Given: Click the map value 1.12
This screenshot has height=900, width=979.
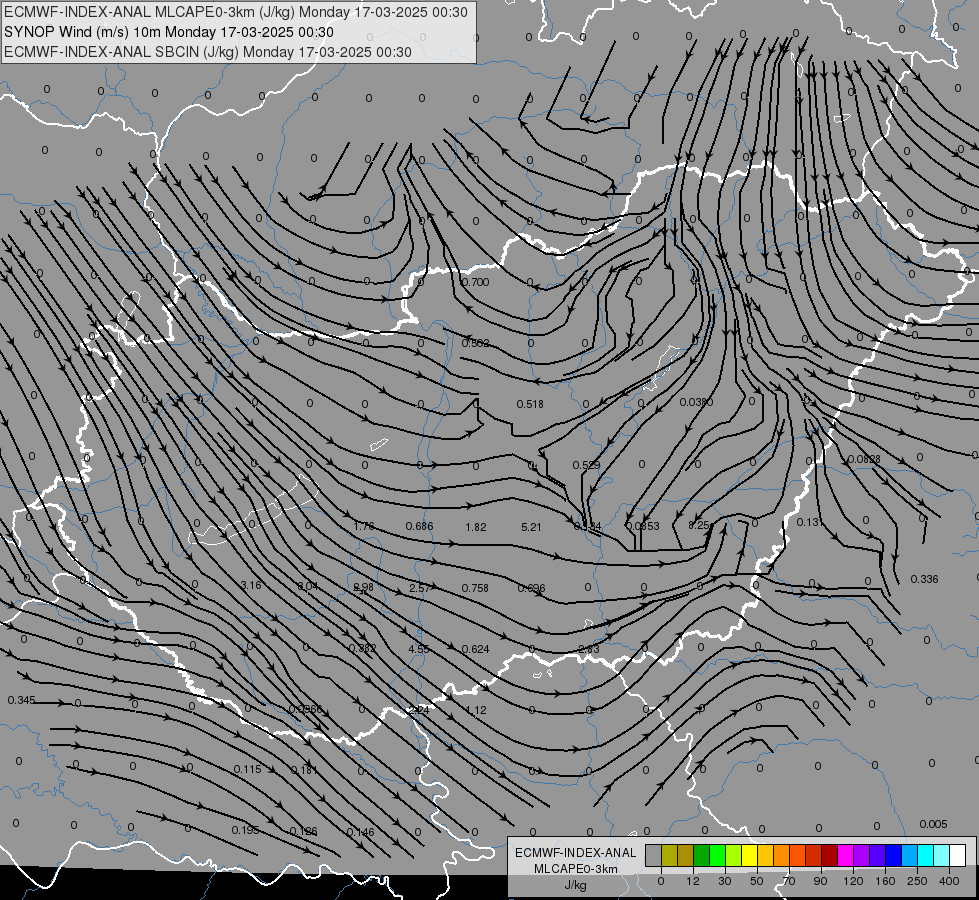Looking at the screenshot, I should 476,710.
